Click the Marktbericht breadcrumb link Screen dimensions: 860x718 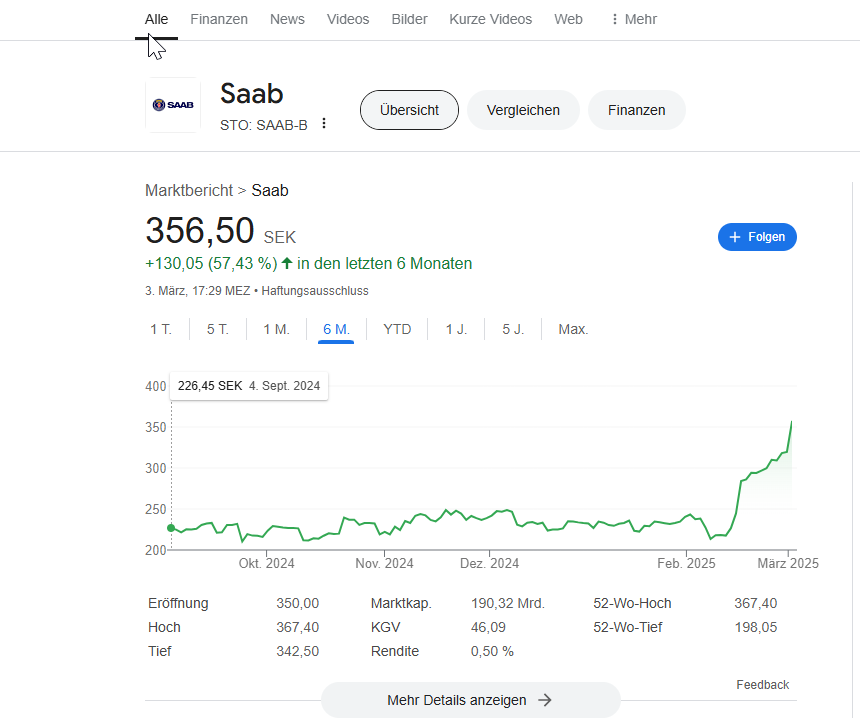point(189,190)
